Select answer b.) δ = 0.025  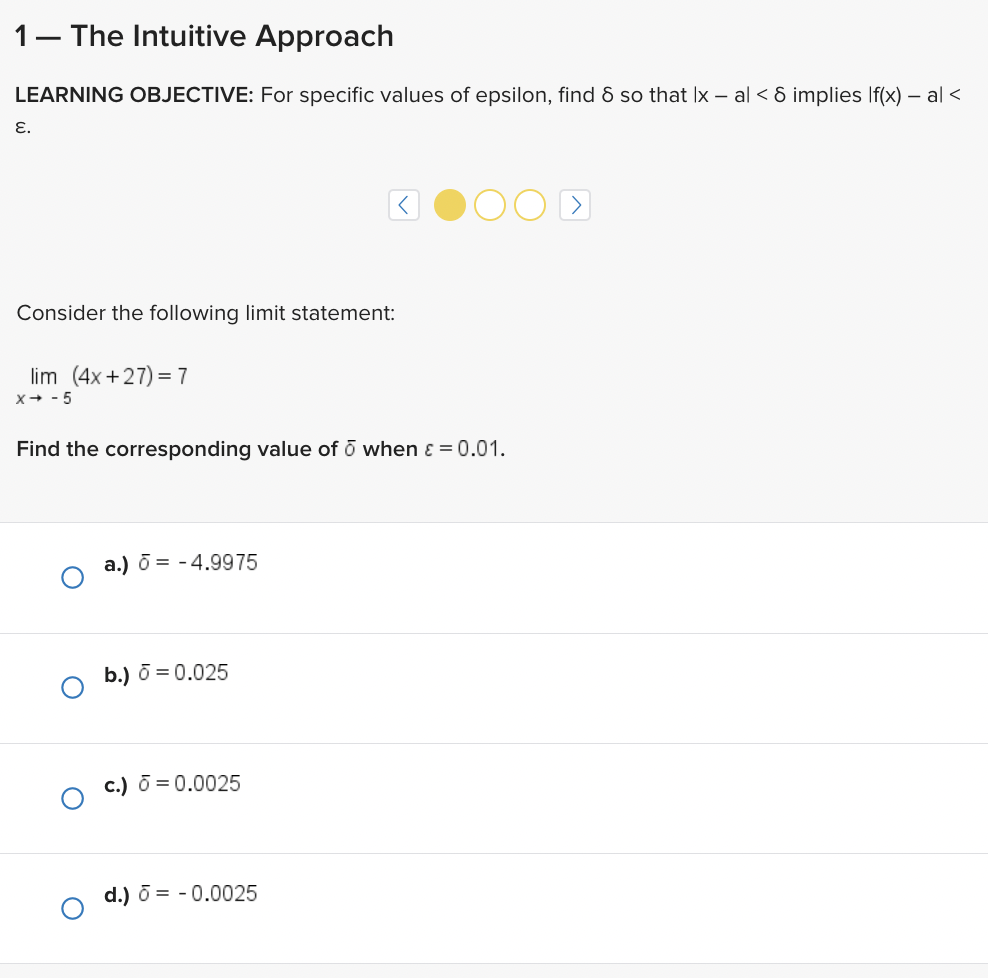click(72, 688)
